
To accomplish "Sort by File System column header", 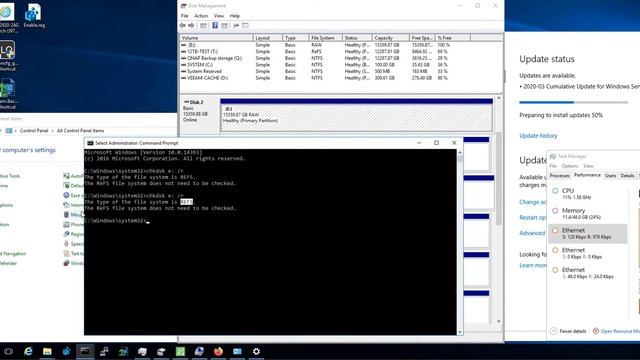I will coord(325,38).
